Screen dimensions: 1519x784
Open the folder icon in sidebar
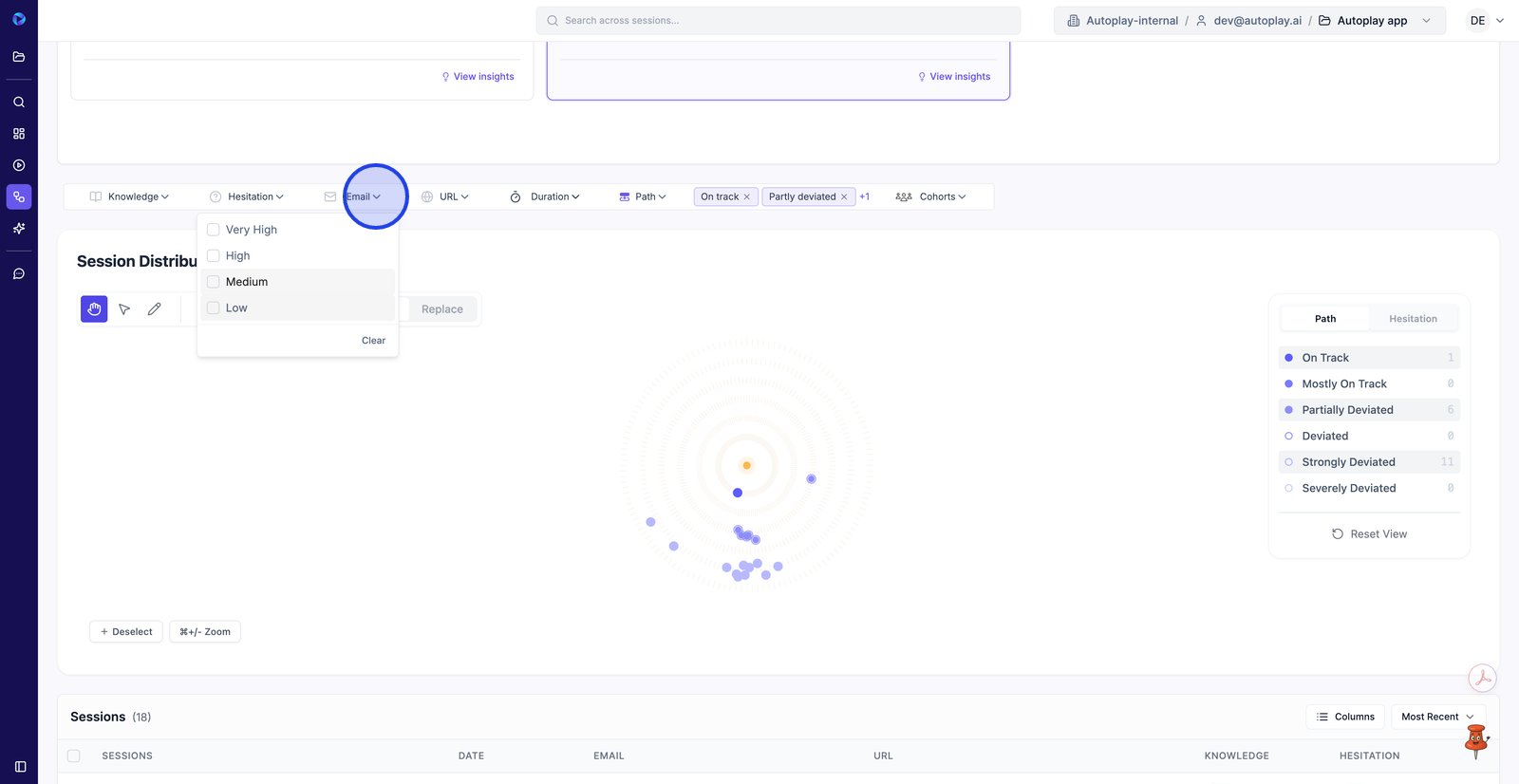(x=19, y=57)
